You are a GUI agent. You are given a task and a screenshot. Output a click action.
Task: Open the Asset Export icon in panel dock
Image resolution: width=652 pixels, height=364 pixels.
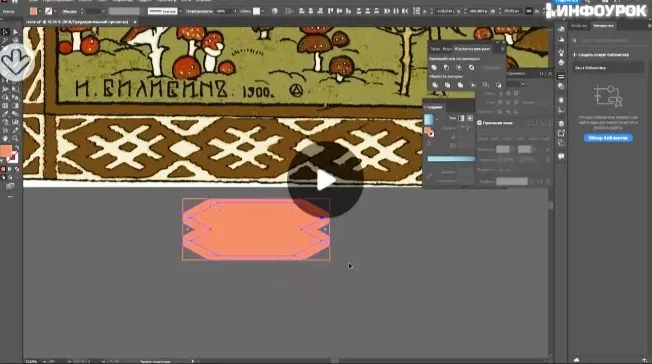click(561, 133)
